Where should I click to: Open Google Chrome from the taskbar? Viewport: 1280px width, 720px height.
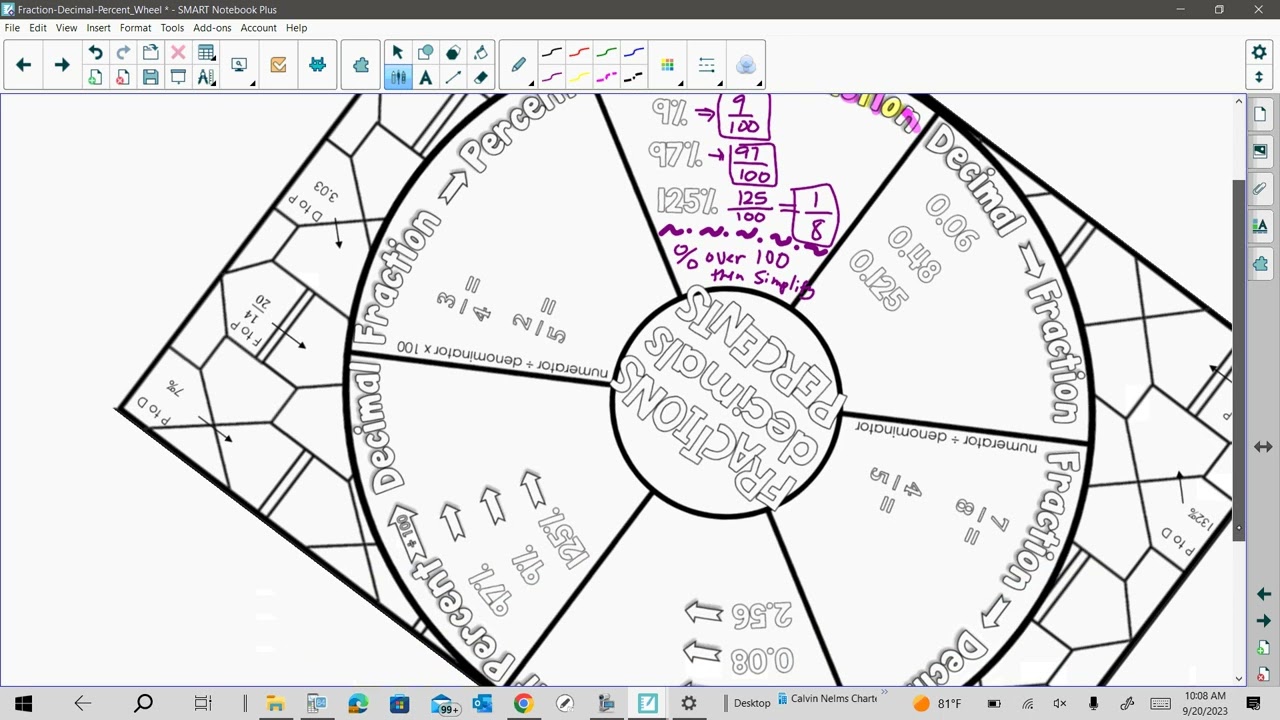pyautogui.click(x=523, y=703)
